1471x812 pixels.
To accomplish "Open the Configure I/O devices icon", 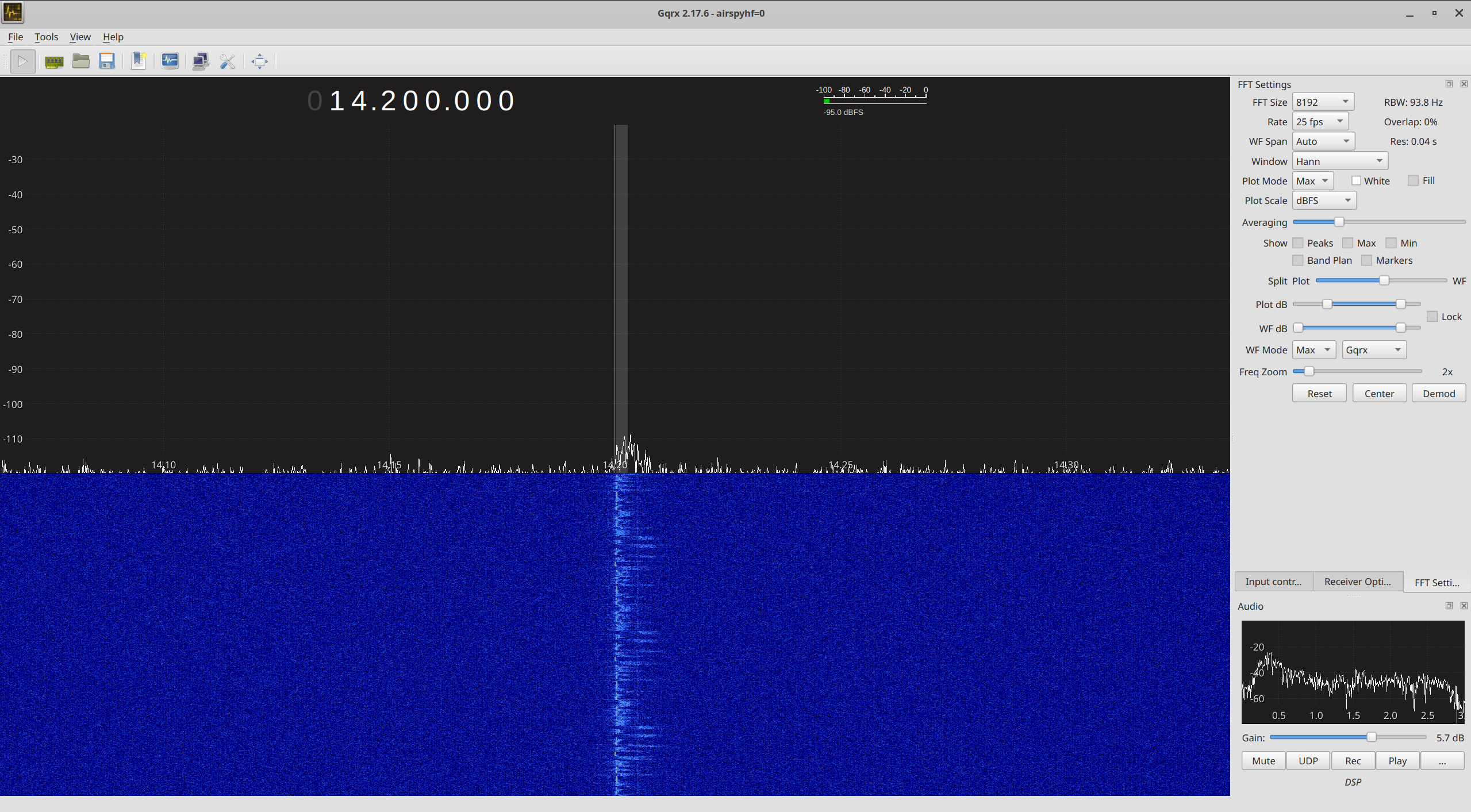I will (53, 61).
